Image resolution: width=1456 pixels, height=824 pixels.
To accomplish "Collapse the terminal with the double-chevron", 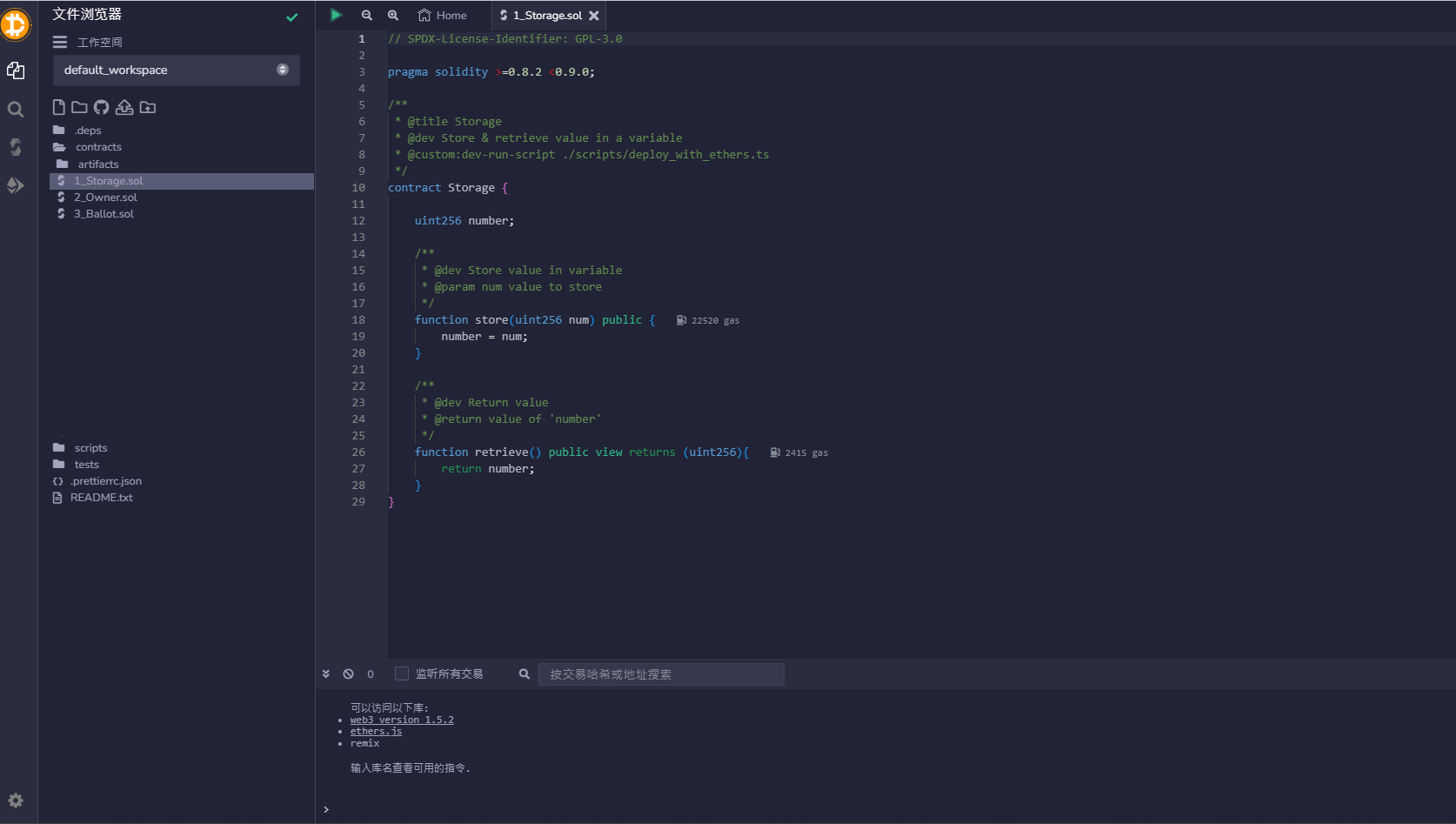I will pos(326,673).
